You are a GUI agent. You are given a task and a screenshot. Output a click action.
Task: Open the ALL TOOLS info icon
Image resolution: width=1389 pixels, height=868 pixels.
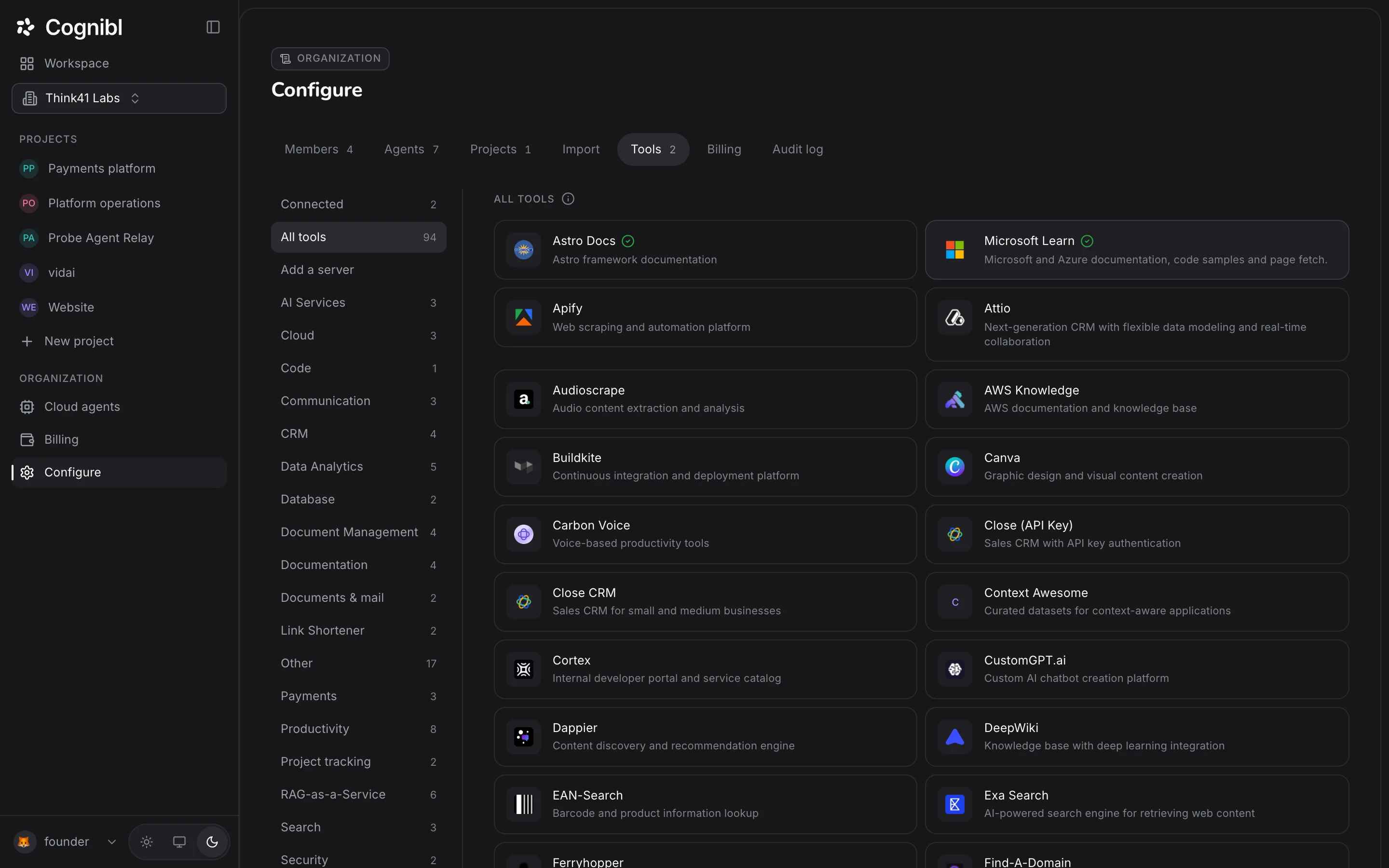coord(568,199)
